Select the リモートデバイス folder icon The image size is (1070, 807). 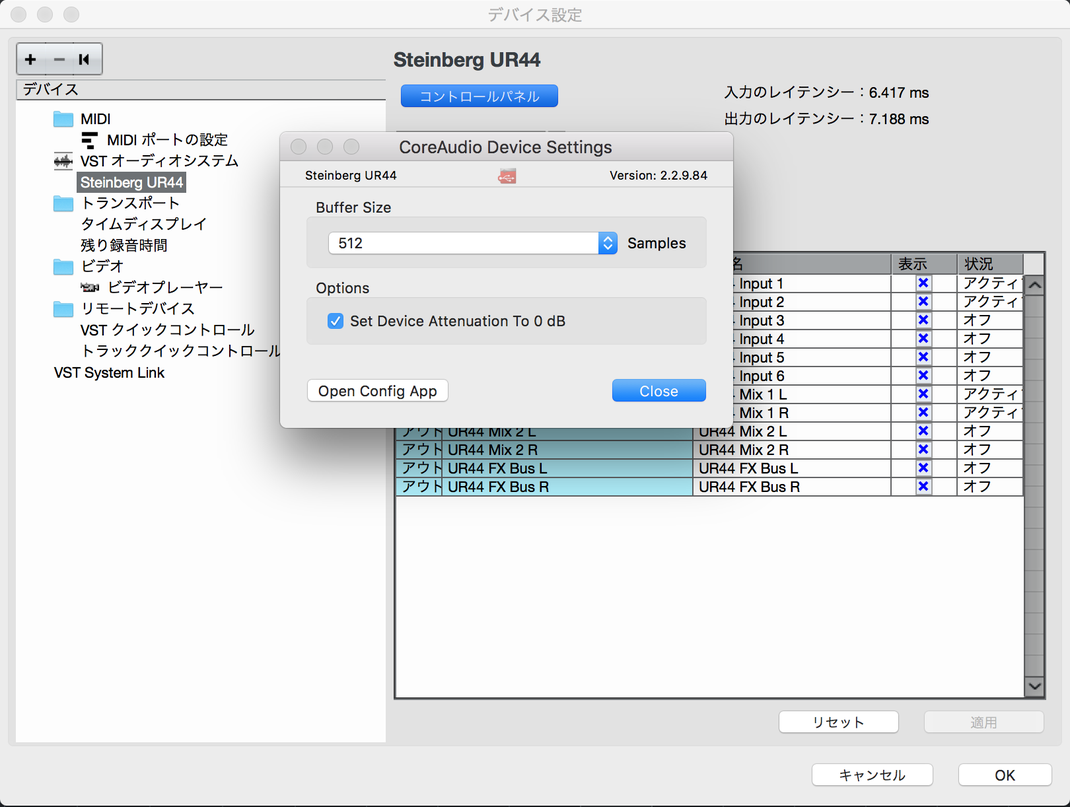tap(63, 309)
